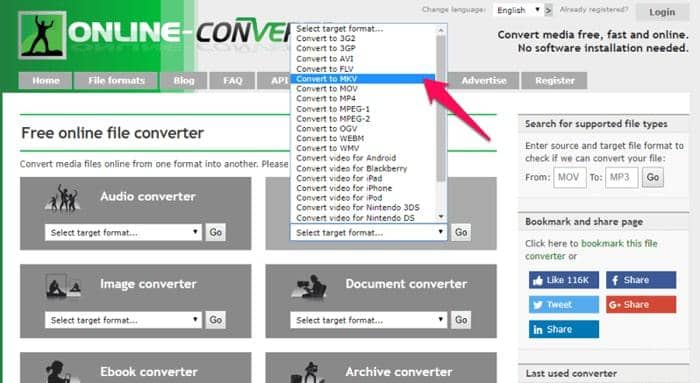Select Convert to 3GP option
Screen dimensions: 700x383
(363, 48)
